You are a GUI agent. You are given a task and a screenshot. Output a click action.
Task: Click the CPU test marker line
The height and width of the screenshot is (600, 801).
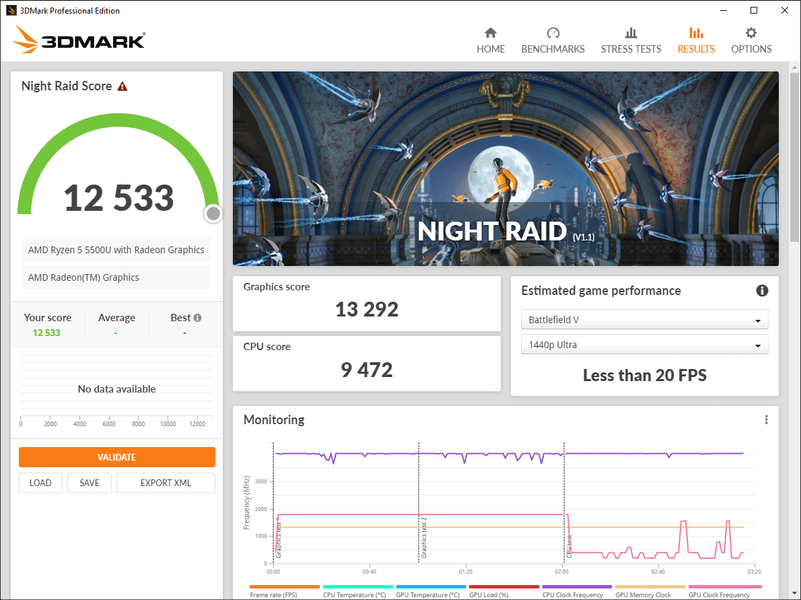pos(564,503)
